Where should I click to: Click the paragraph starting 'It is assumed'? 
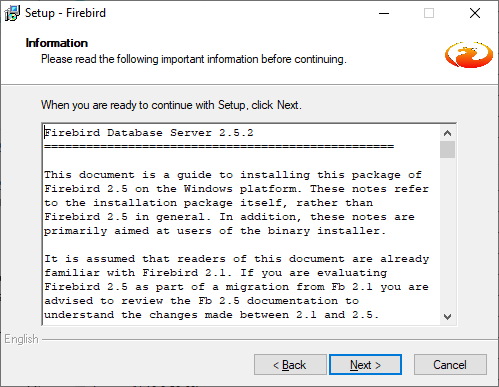(x=237, y=287)
